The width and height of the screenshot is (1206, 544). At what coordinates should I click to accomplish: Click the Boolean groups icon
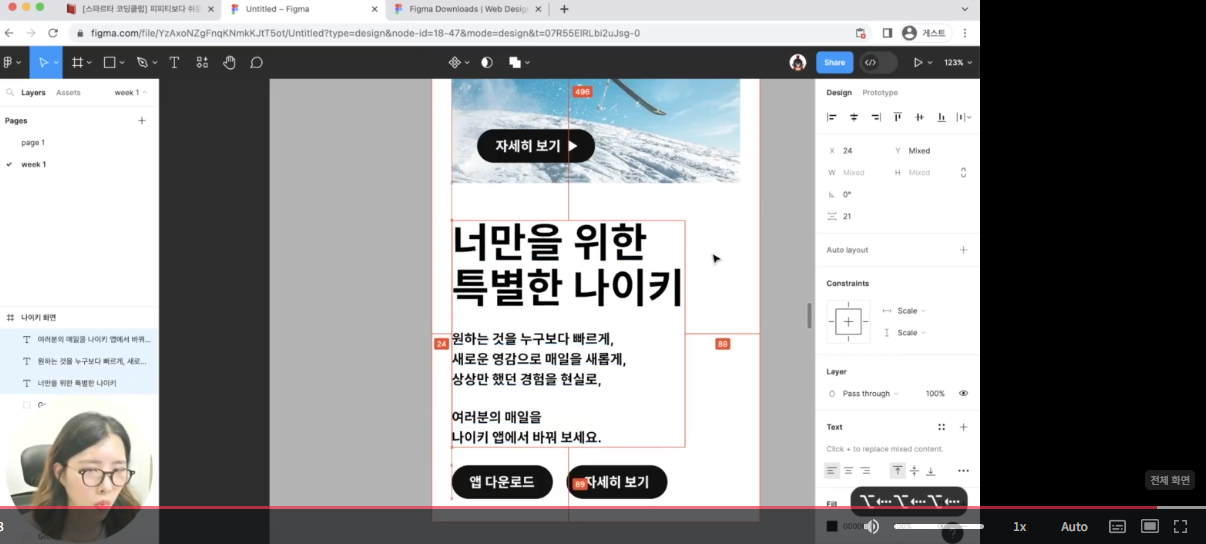[x=515, y=62]
